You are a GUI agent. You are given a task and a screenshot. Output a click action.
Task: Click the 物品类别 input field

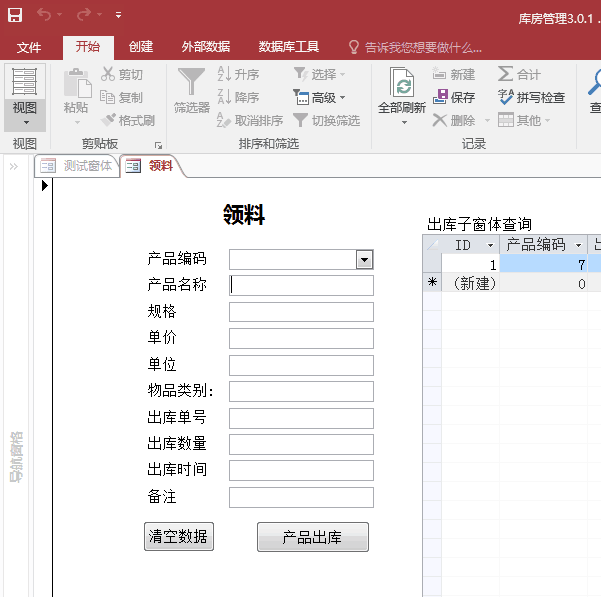(301, 391)
